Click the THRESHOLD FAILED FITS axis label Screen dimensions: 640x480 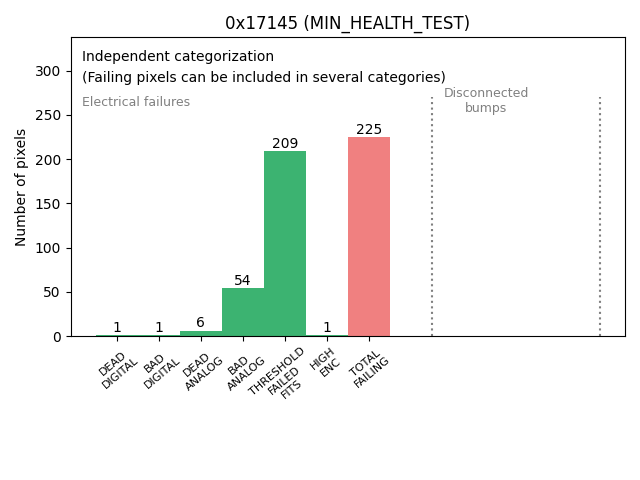click(x=279, y=375)
